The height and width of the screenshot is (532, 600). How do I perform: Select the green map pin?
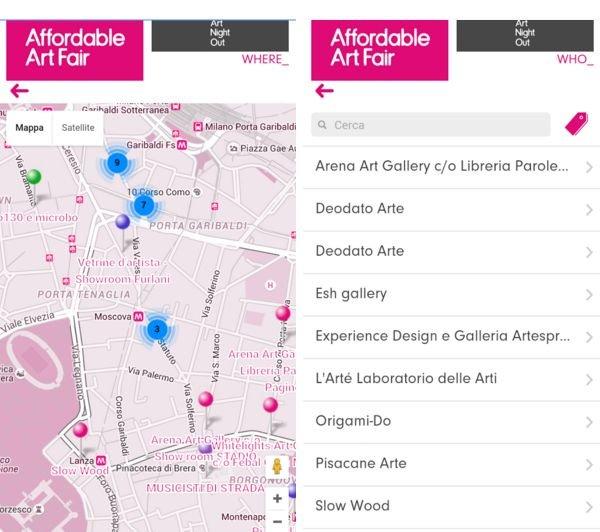[x=33, y=178]
